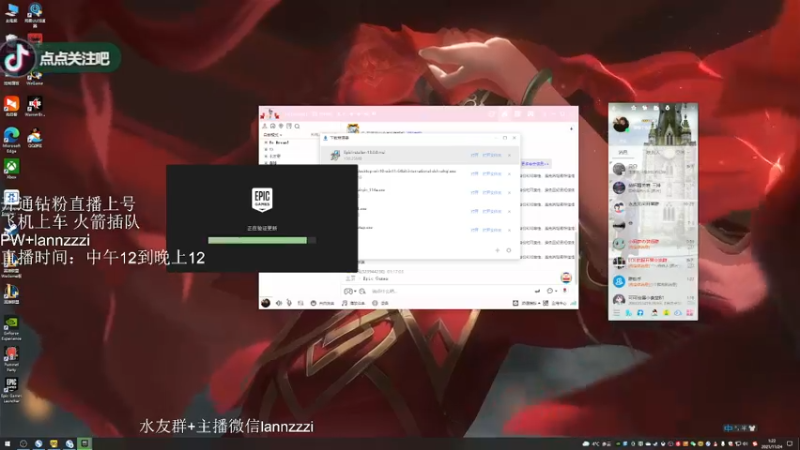Open the QQ penguin game desktop shortcut
This screenshot has width=800, height=450.
[35, 139]
